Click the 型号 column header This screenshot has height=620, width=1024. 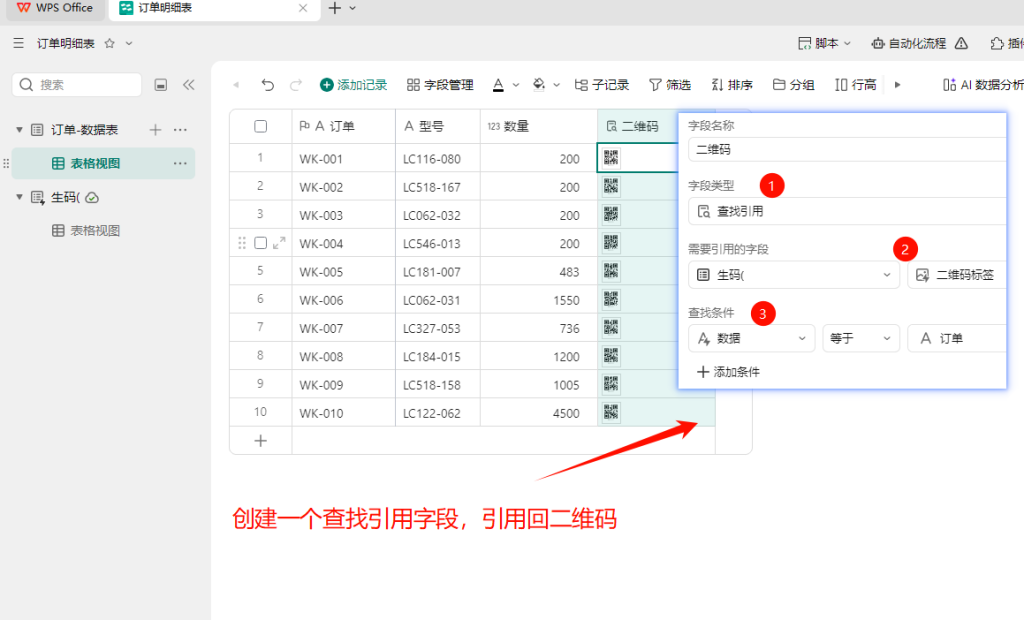coord(438,126)
